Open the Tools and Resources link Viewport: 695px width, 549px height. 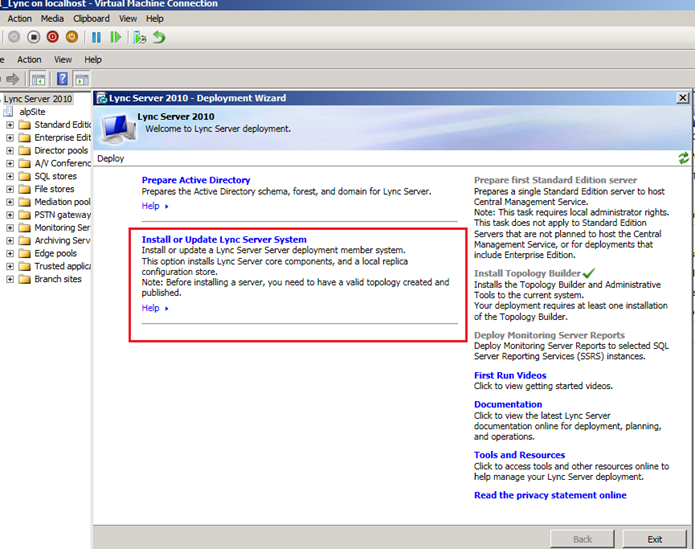point(519,455)
